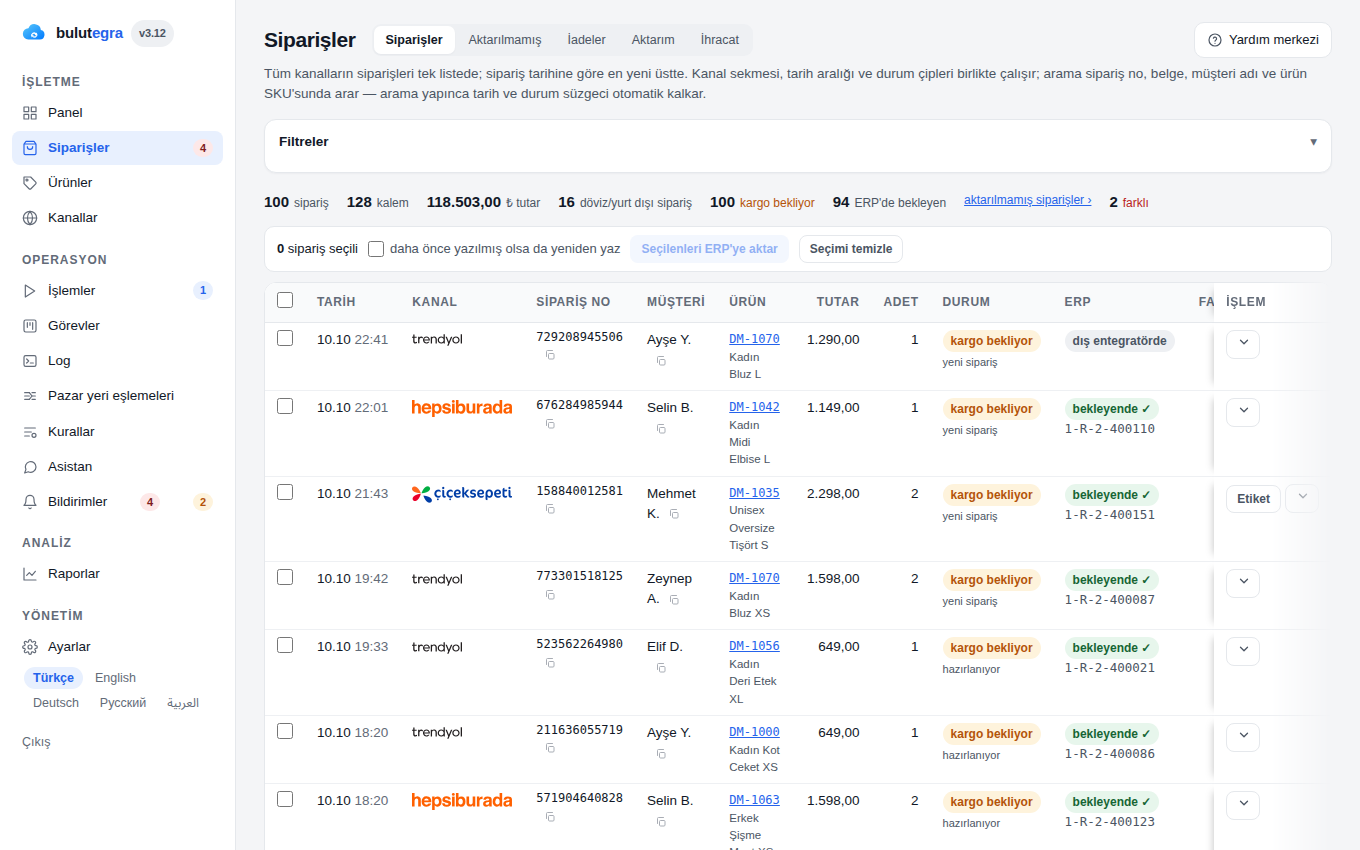
Task: Open the Ürünler tag icon
Action: [30, 183]
